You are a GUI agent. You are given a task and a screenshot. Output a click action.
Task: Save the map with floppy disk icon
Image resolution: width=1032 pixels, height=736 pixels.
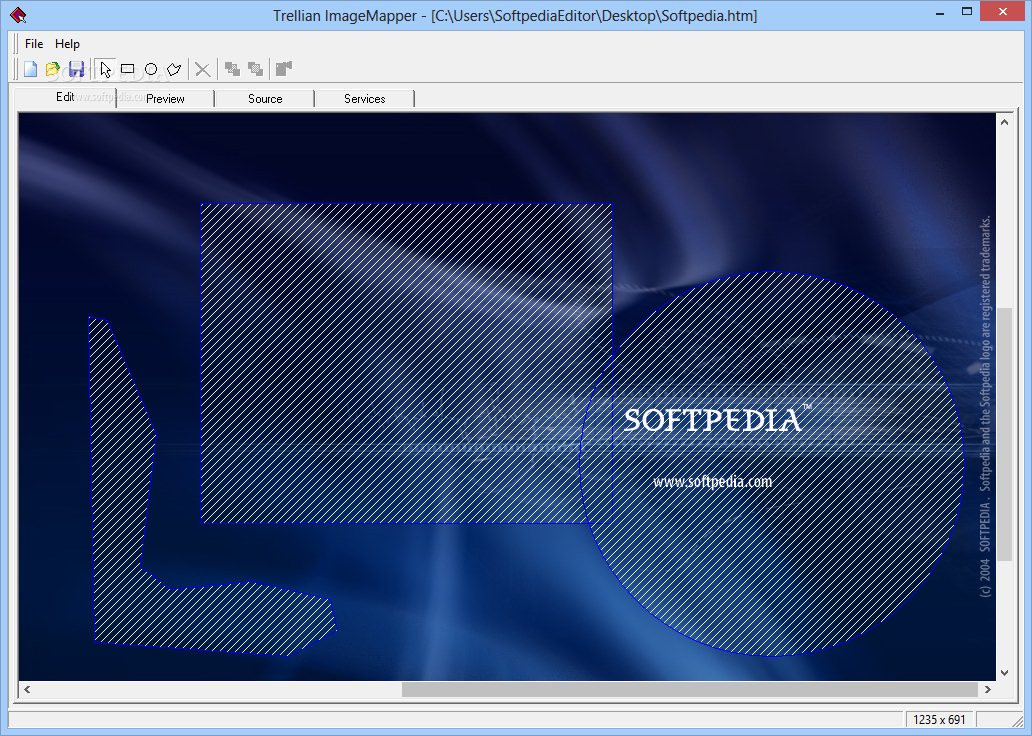(76, 69)
